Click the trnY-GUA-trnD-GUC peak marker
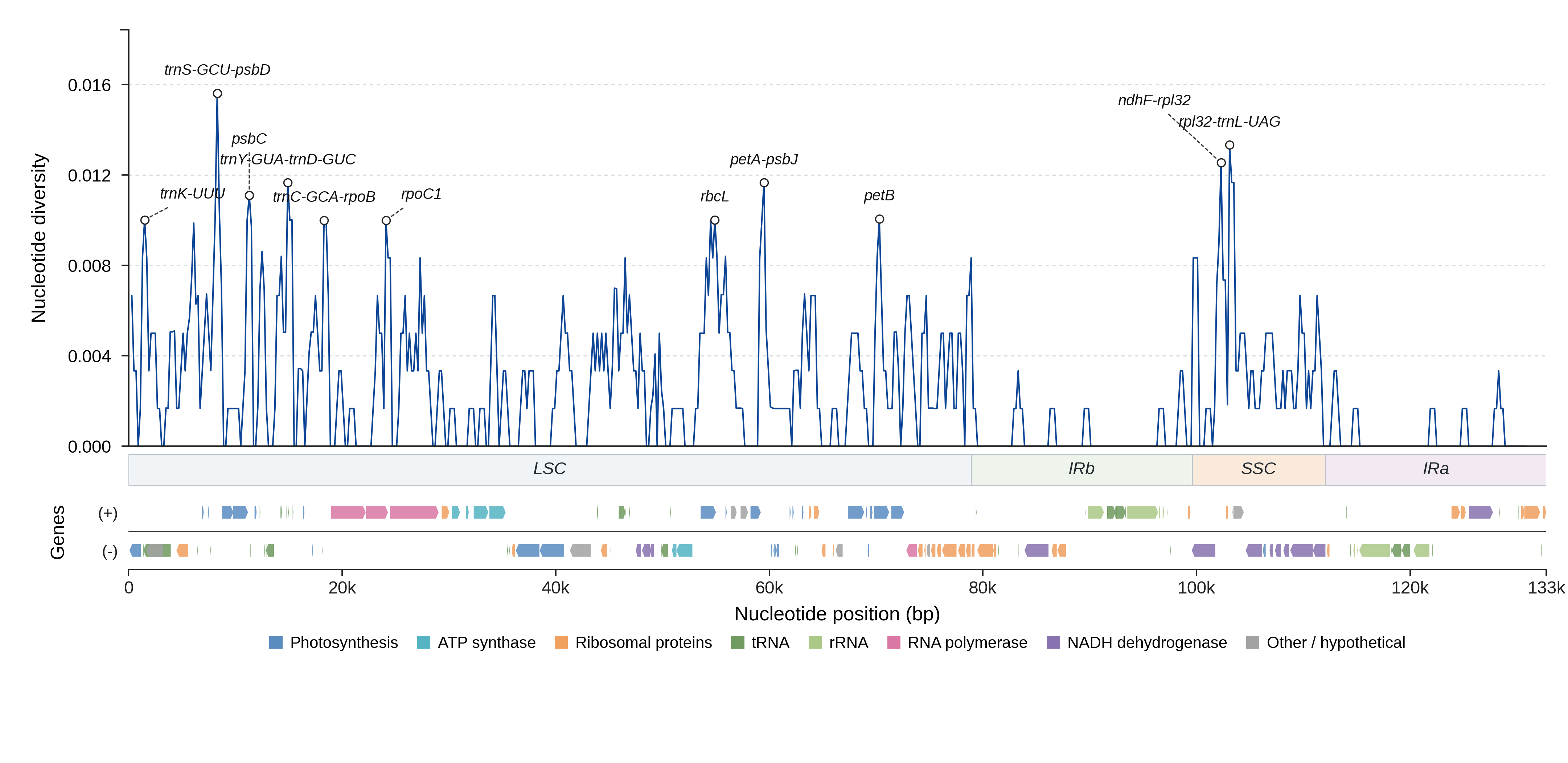1568x763 pixels. pyautogui.click(x=288, y=183)
